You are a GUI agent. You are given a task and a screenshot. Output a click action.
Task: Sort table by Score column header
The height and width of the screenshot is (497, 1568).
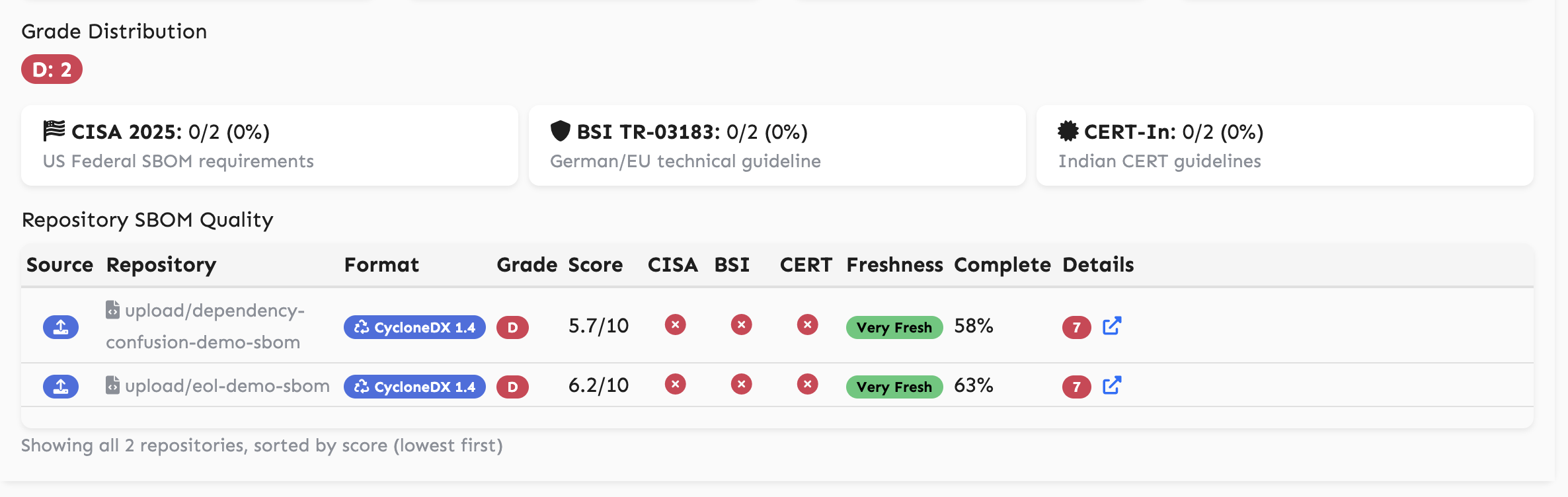click(595, 265)
